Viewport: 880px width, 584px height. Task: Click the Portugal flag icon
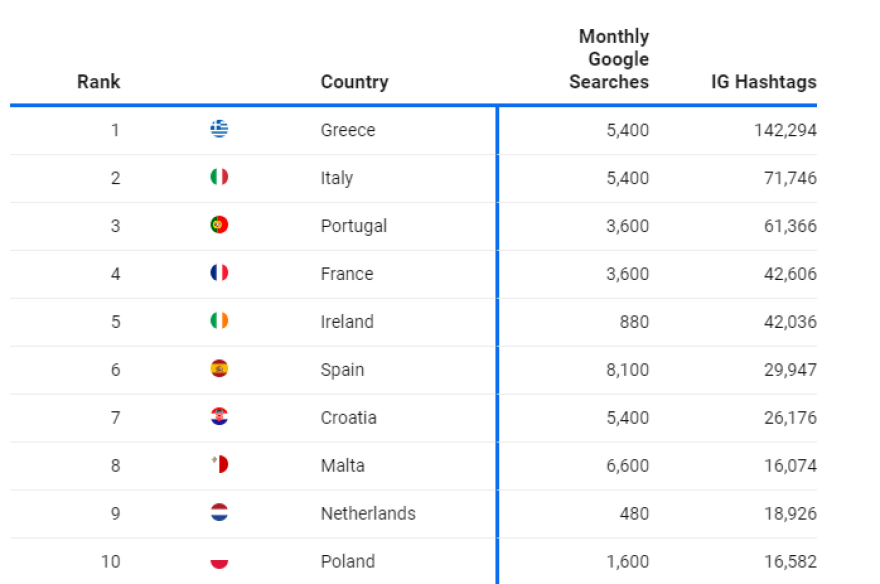[219, 225]
